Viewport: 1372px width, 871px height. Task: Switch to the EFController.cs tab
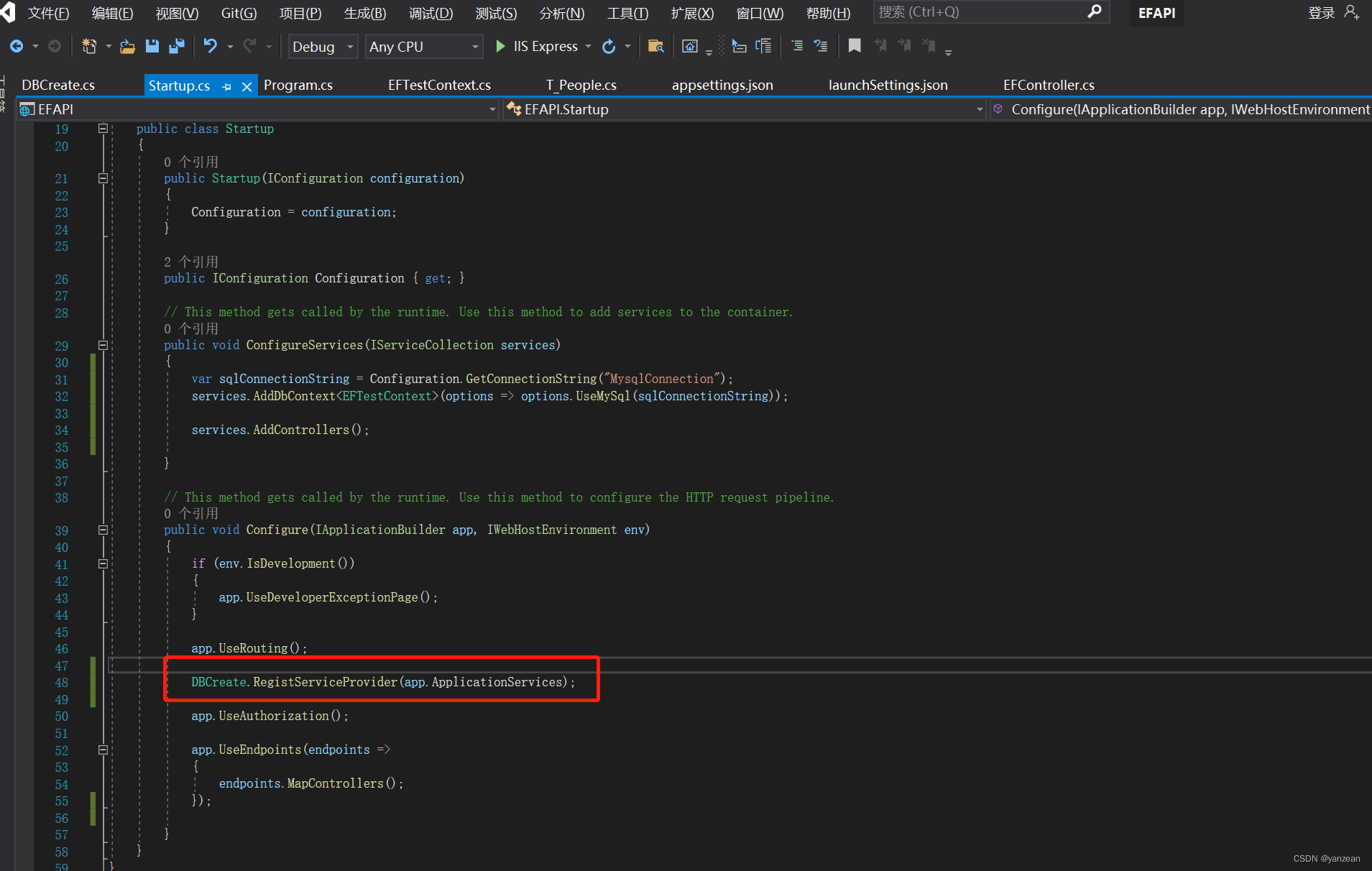point(1049,86)
